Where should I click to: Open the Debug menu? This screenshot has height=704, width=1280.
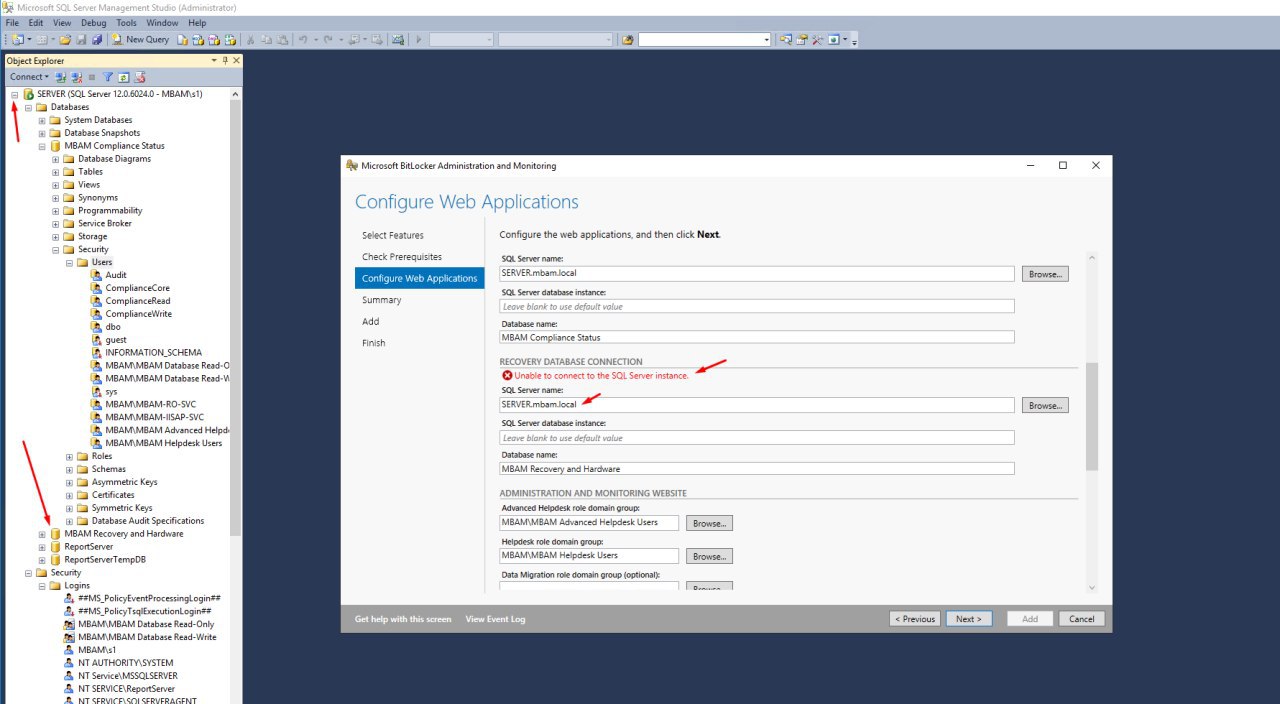tap(94, 22)
